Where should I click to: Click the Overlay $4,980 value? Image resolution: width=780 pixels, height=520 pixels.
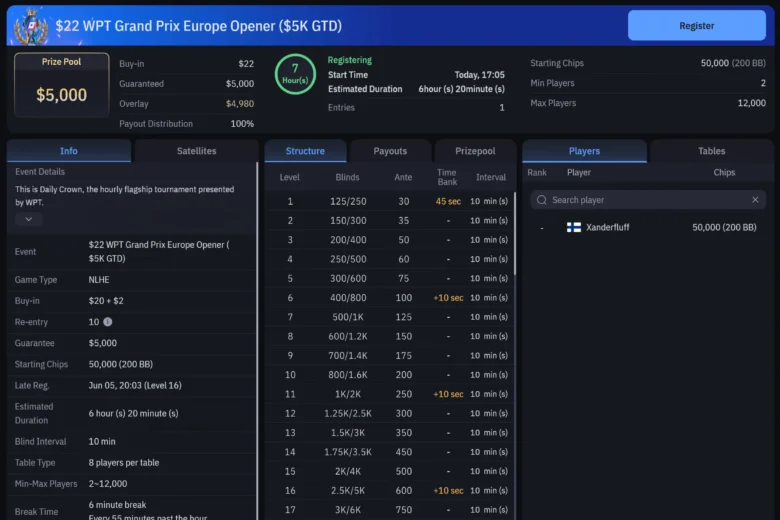(240, 104)
